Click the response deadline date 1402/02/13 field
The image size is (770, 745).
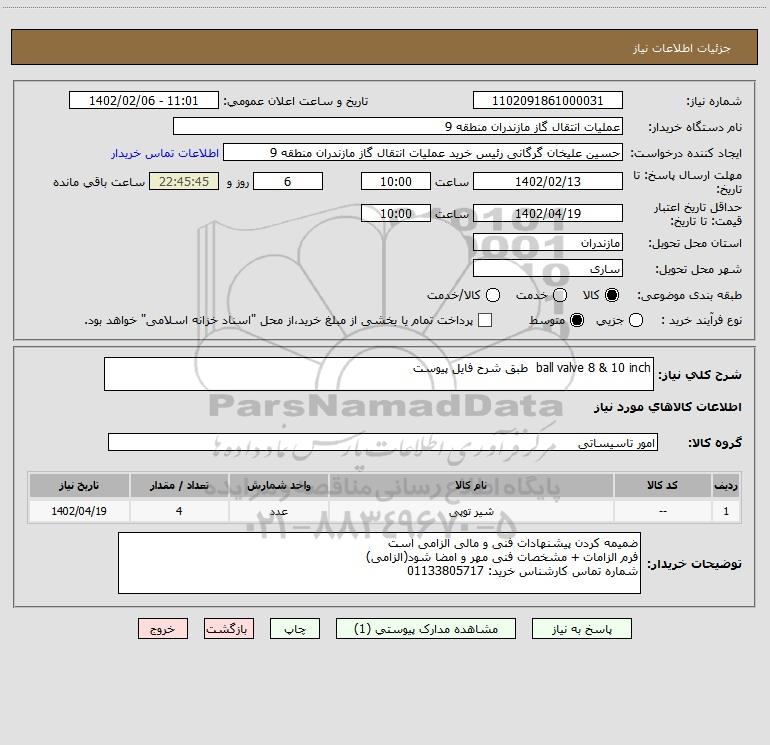click(548, 181)
